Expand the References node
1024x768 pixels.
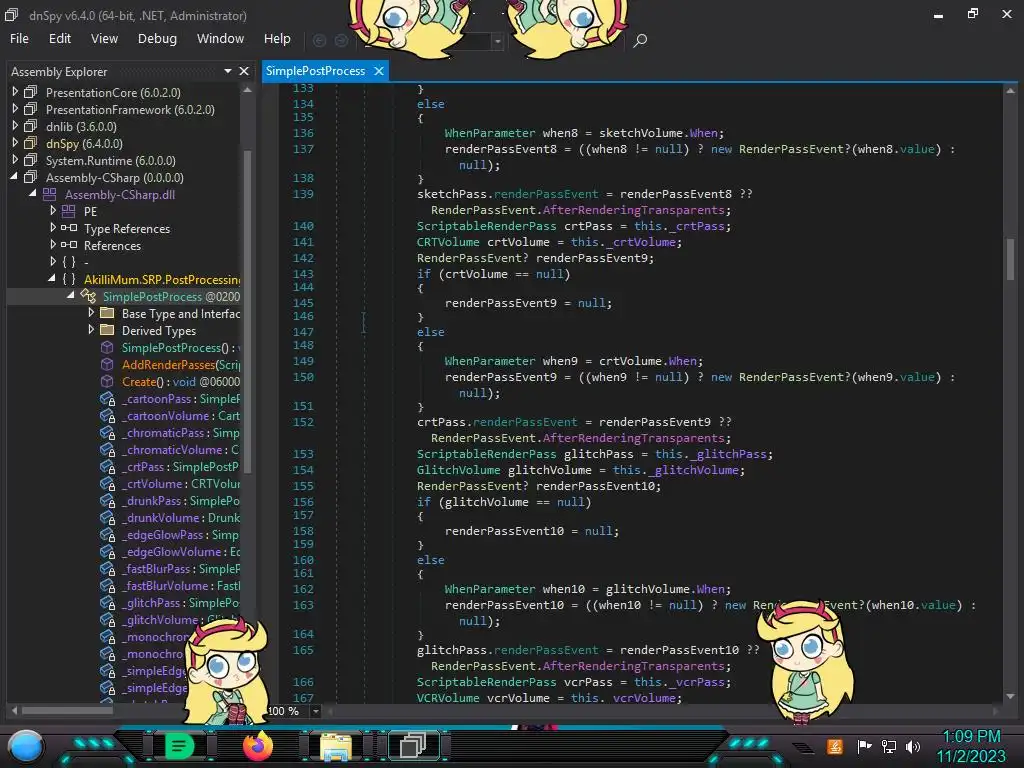click(53, 245)
